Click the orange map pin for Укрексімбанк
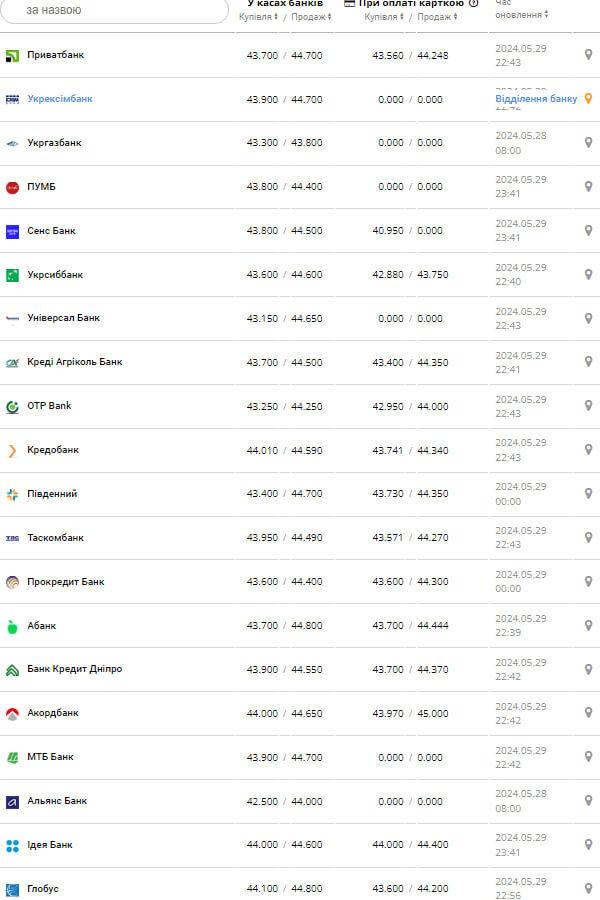The image size is (600, 900). click(x=588, y=98)
